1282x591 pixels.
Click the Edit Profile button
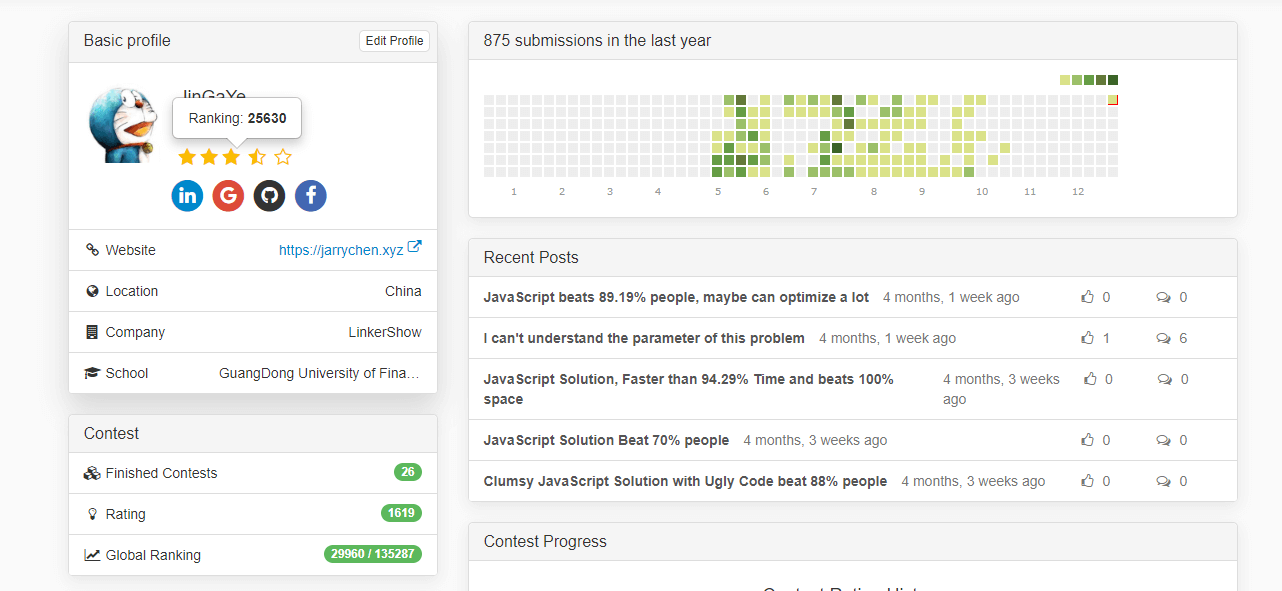(x=394, y=41)
